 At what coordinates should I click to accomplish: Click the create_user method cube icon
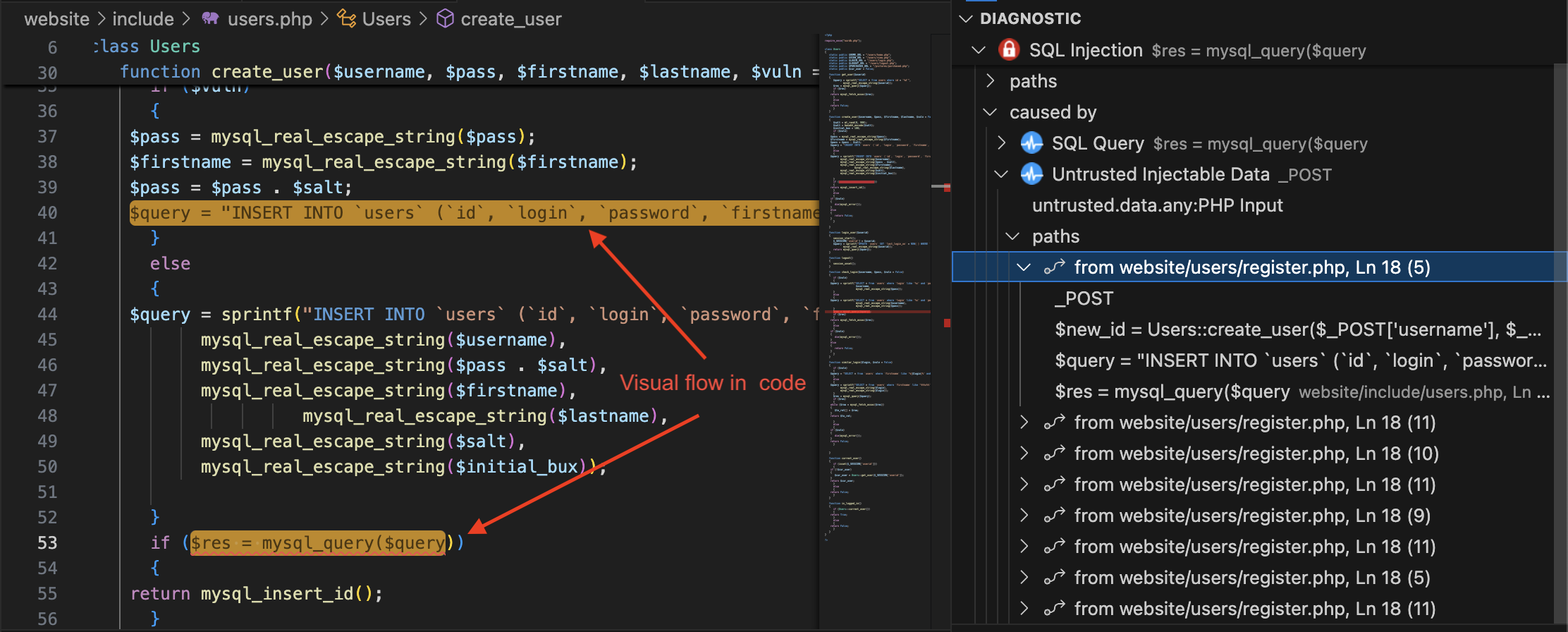[445, 19]
